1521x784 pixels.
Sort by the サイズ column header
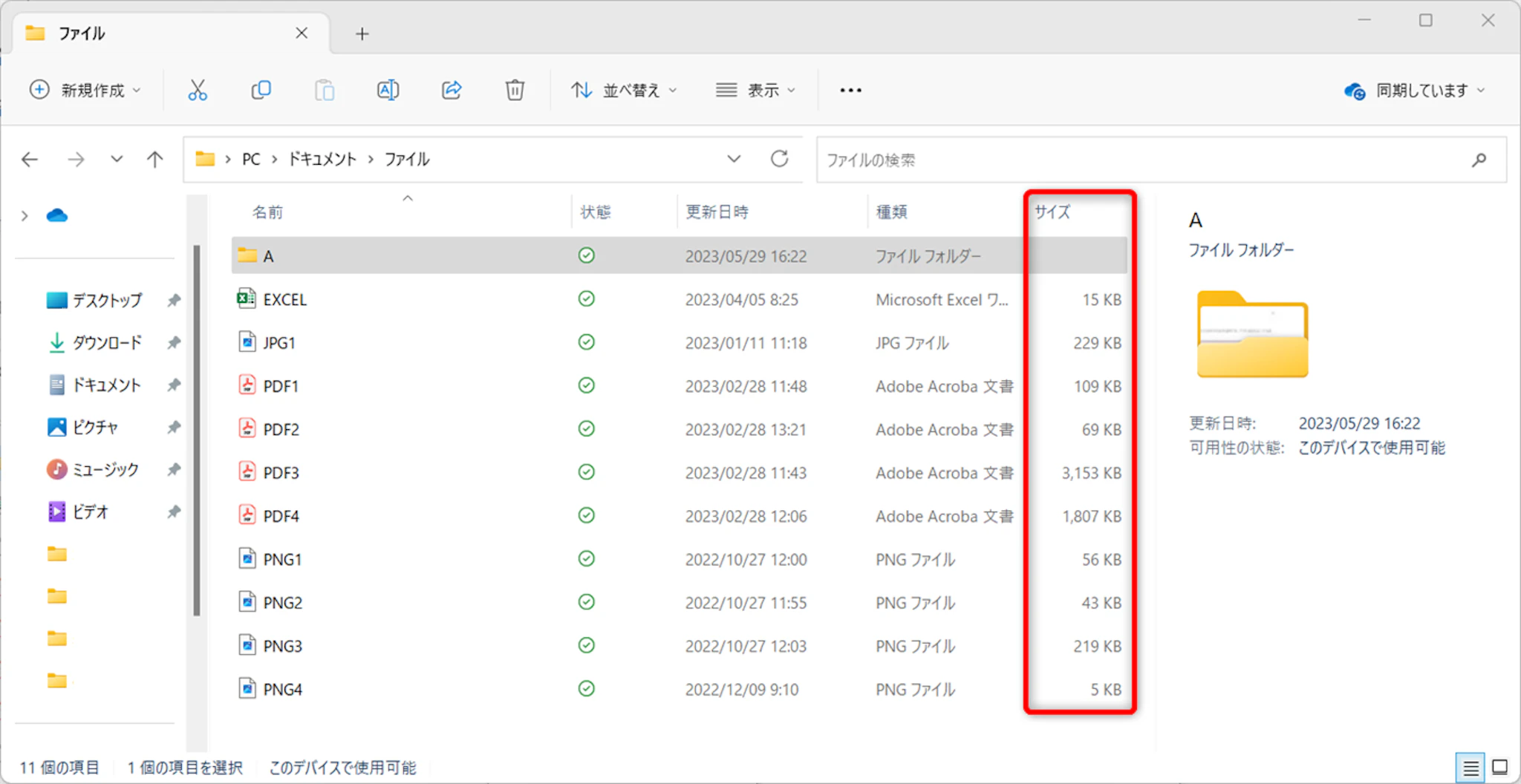point(1052,212)
